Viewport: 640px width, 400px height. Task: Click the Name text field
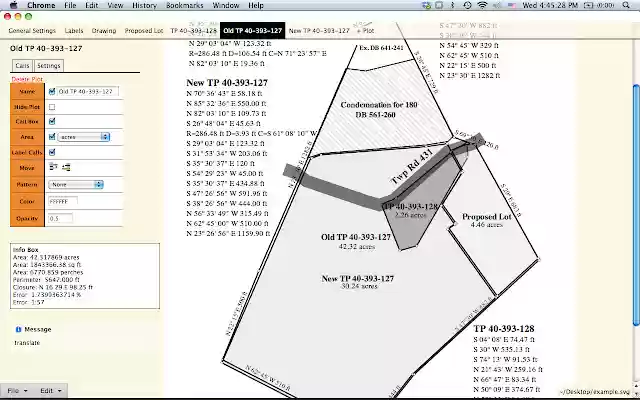tap(88, 91)
